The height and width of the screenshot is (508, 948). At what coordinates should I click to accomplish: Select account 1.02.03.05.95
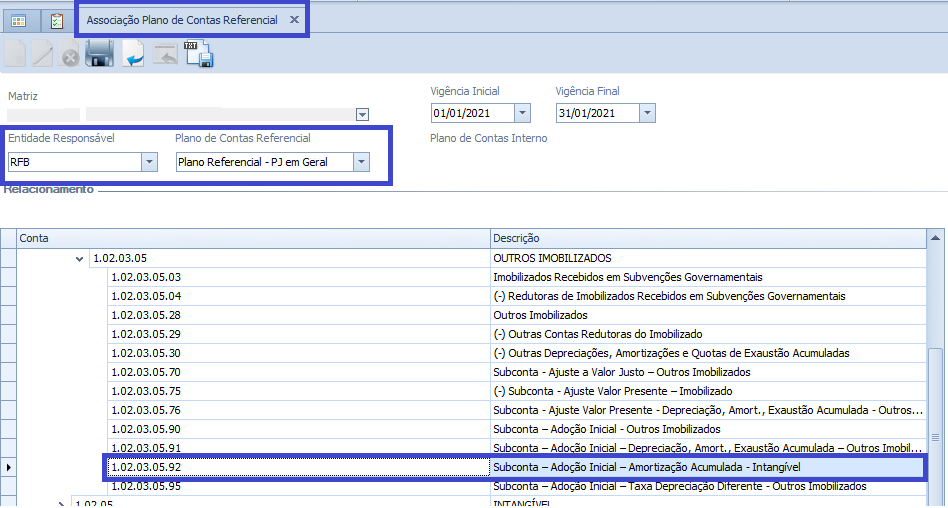coord(299,486)
